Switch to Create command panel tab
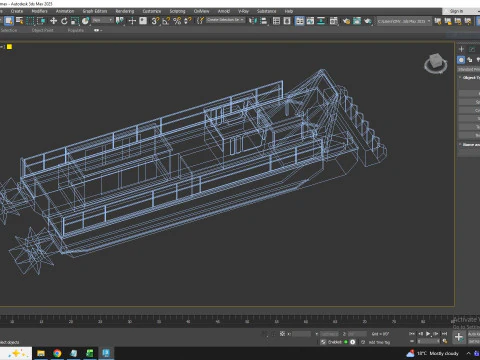This screenshot has width=480, height=360. (461, 49)
